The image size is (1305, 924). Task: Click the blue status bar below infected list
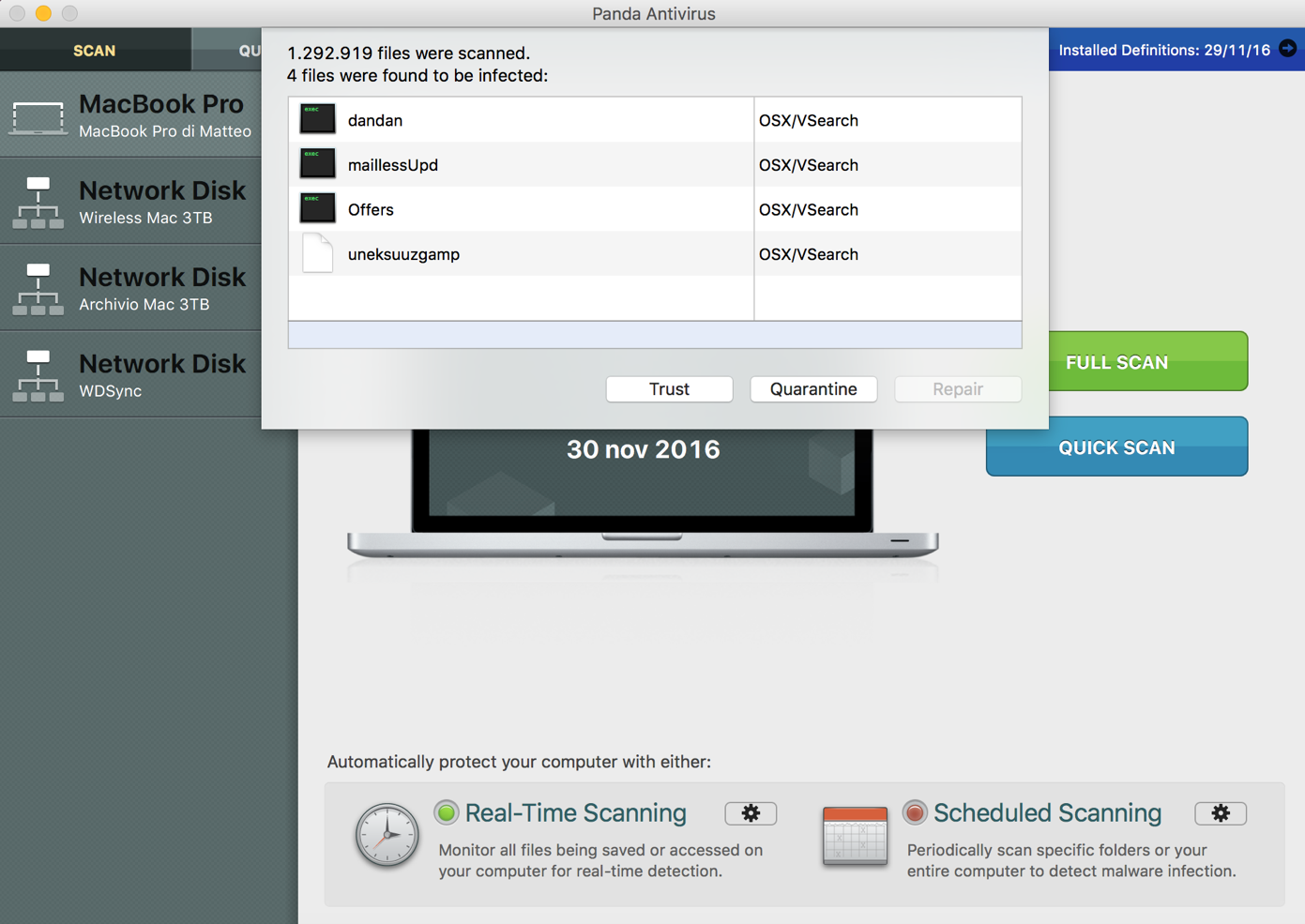point(655,335)
